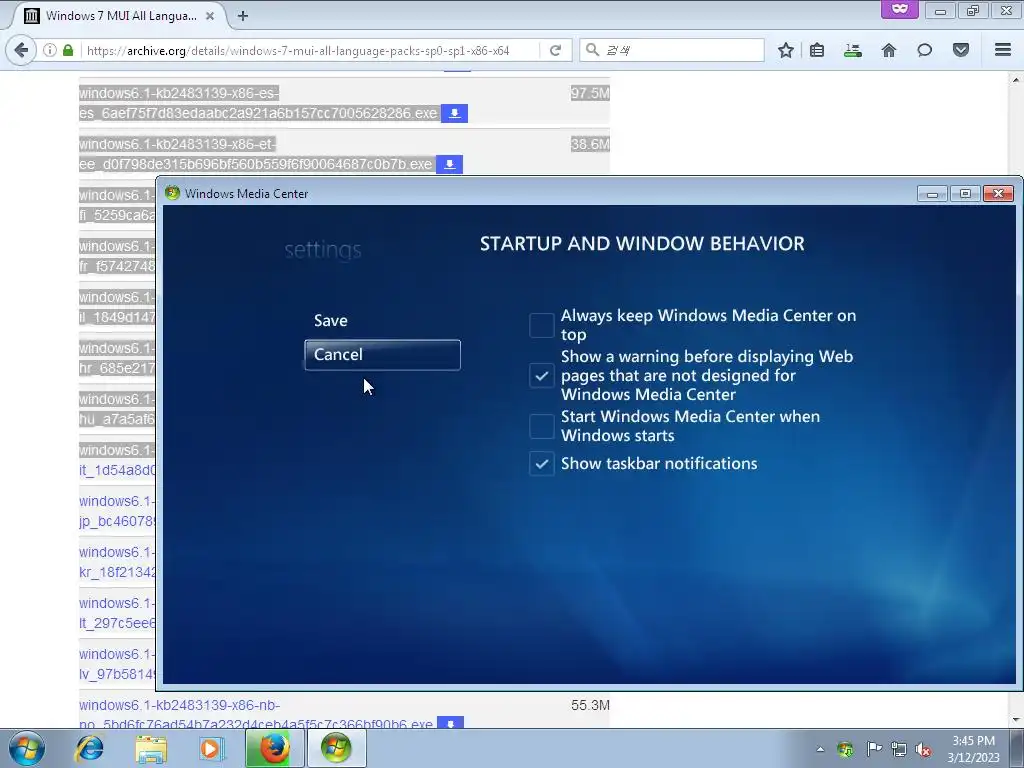Launch Internet Explorer from the taskbar
This screenshot has width=1024, height=768.
(89, 748)
